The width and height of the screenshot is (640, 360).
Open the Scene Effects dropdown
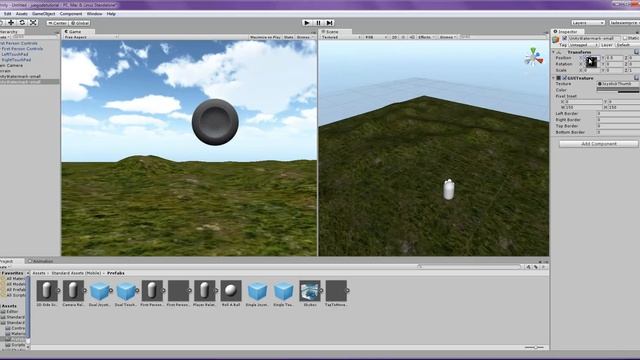pos(426,37)
